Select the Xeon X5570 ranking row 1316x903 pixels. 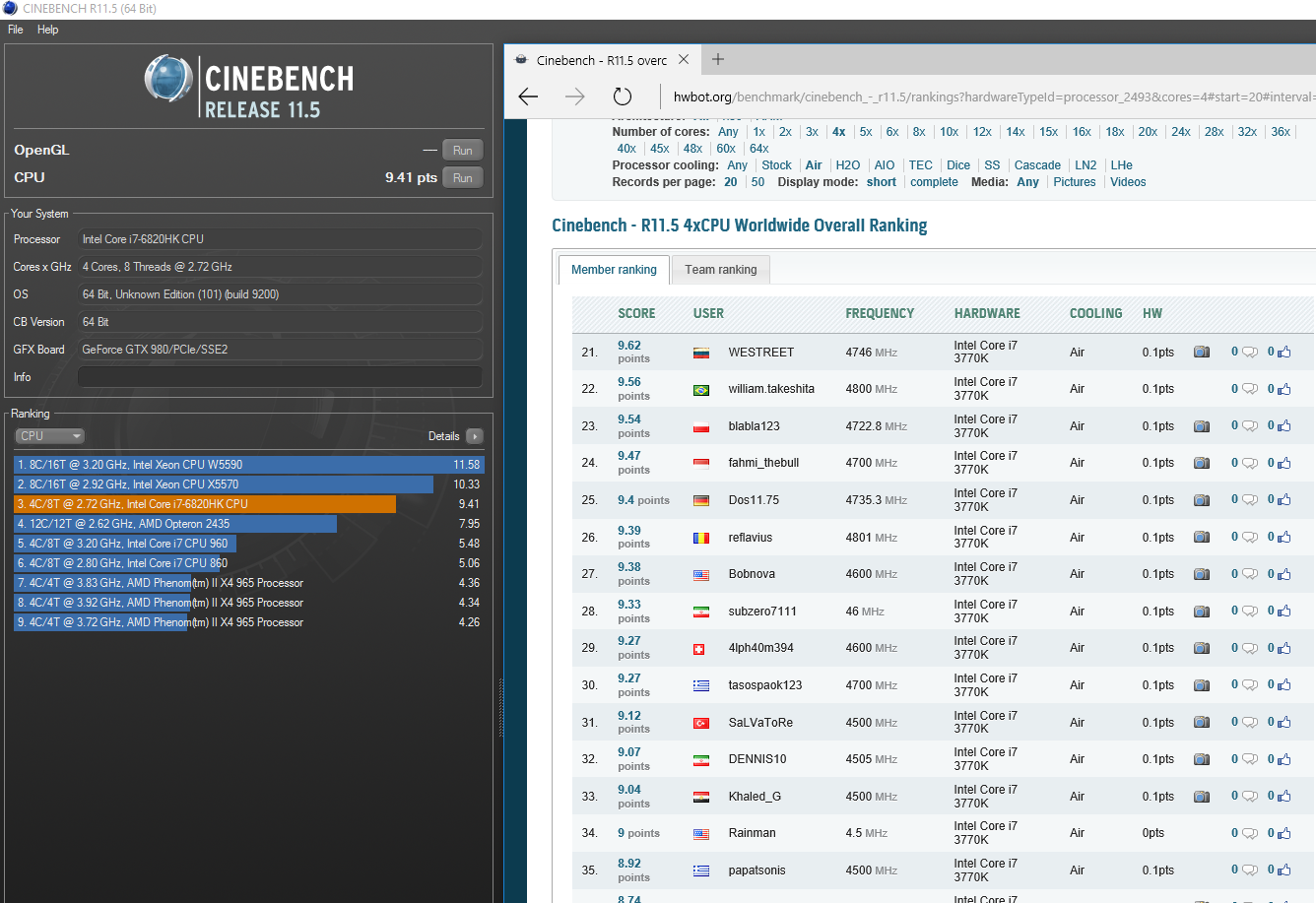248,484
